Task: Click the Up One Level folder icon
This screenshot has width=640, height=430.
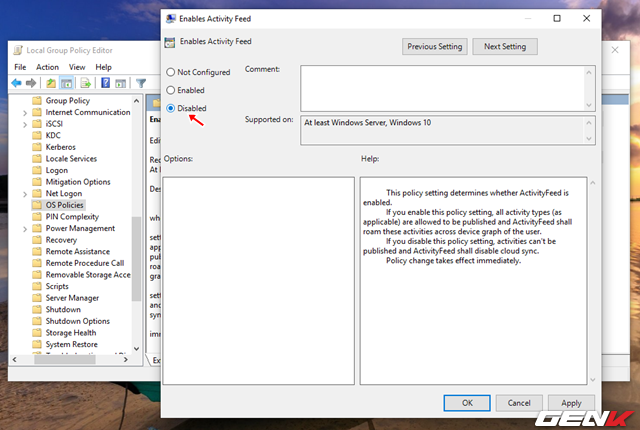Action: [x=51, y=83]
